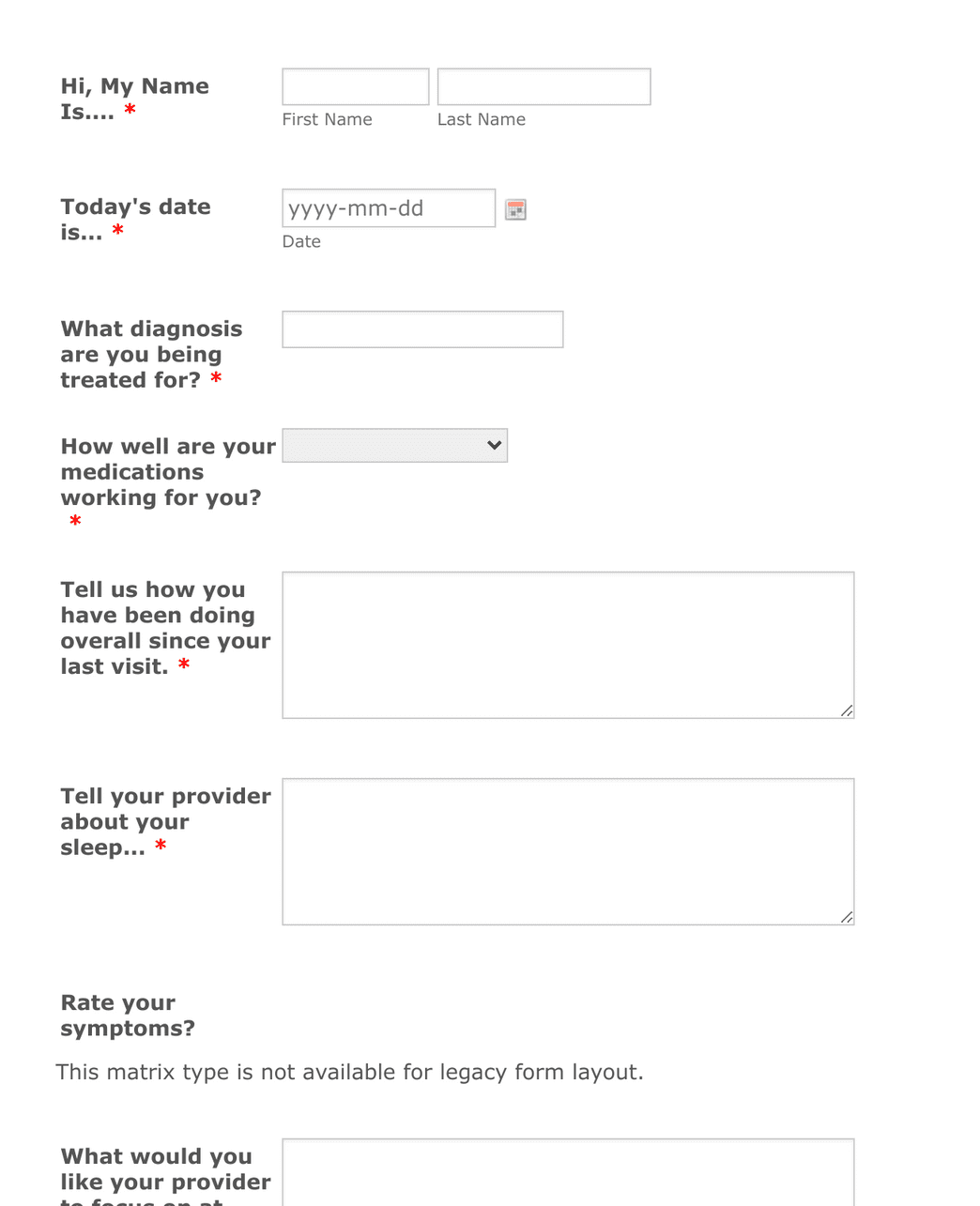
Task: Open the calendar date picker icon
Action: pos(515,208)
